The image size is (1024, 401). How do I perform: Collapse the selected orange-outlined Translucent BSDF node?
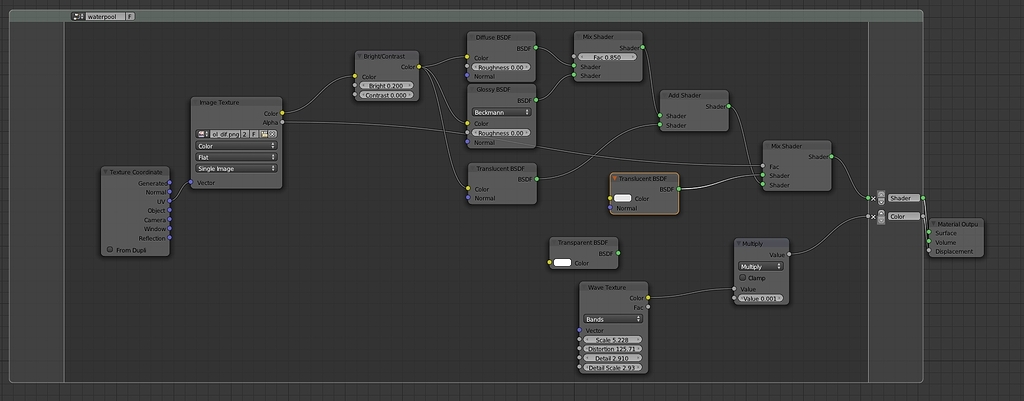(615, 178)
